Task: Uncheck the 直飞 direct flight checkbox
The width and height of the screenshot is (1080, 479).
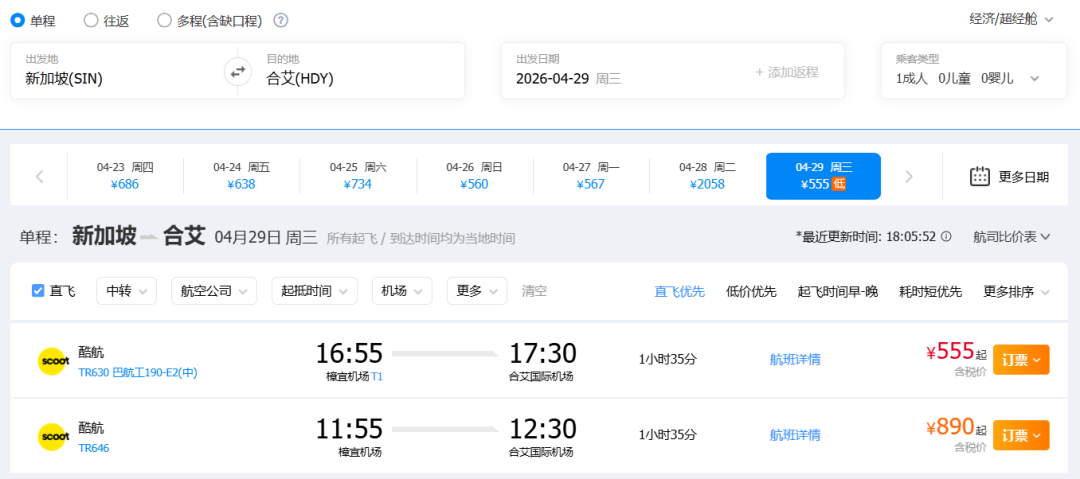Action: [39, 291]
